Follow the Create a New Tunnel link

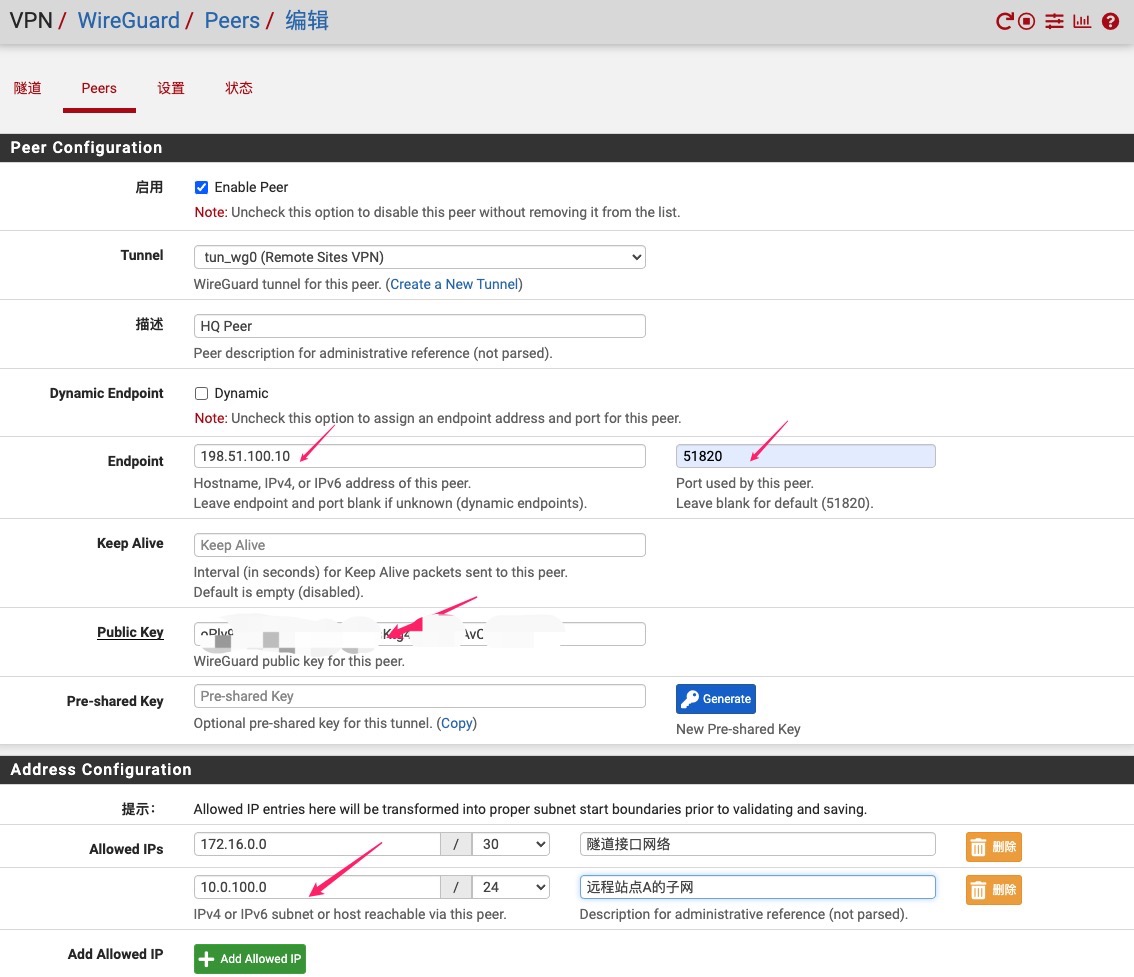(x=454, y=284)
